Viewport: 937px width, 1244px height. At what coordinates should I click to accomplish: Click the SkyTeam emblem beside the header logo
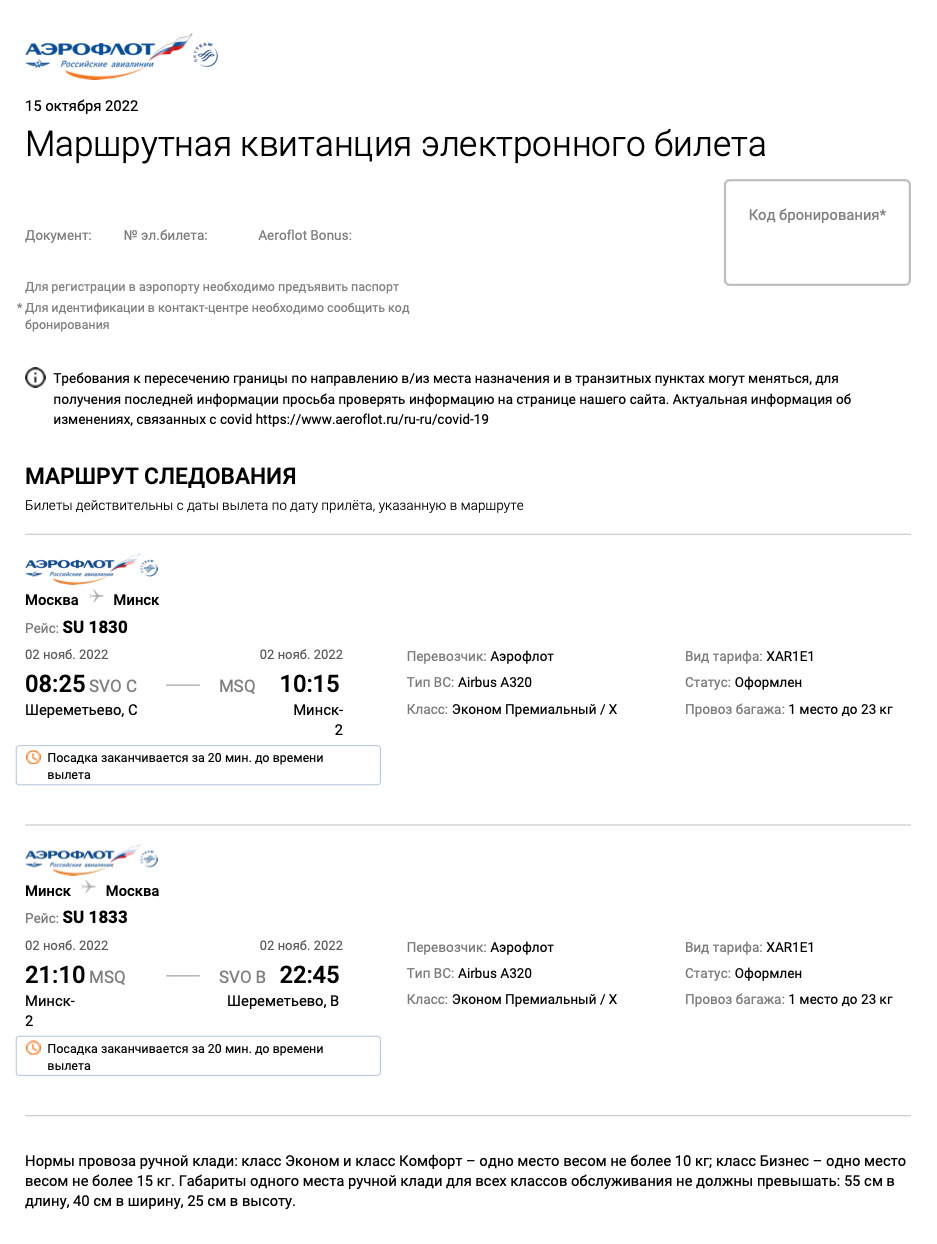[205, 53]
